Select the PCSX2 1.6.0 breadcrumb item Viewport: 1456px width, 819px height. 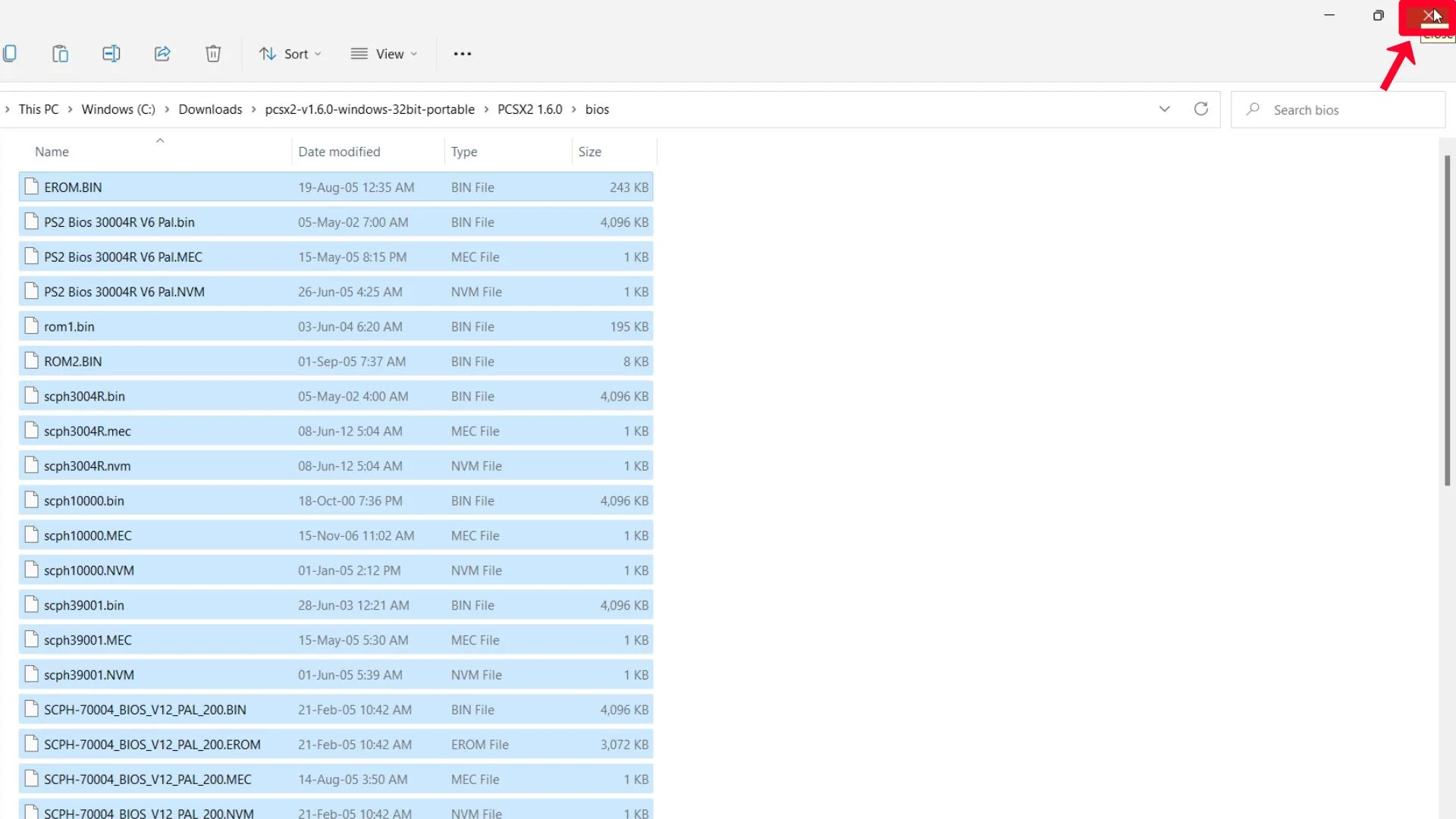coord(530,109)
